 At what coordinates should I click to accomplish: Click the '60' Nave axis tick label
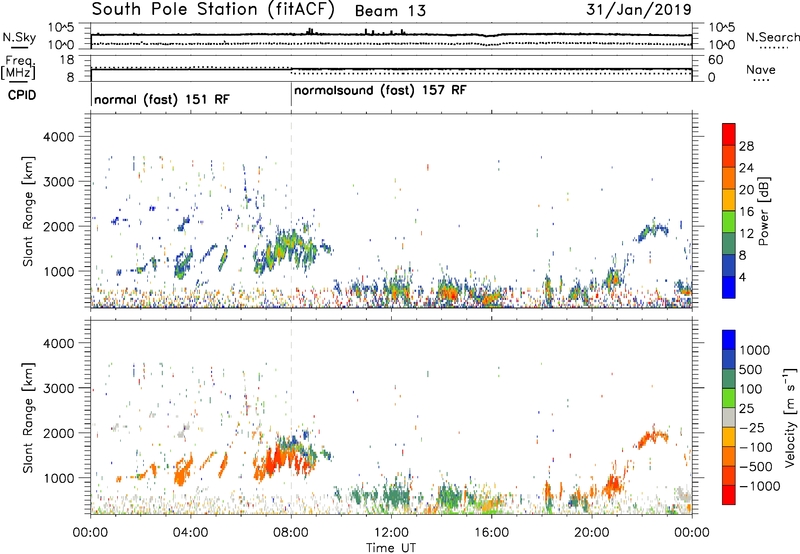pos(716,60)
